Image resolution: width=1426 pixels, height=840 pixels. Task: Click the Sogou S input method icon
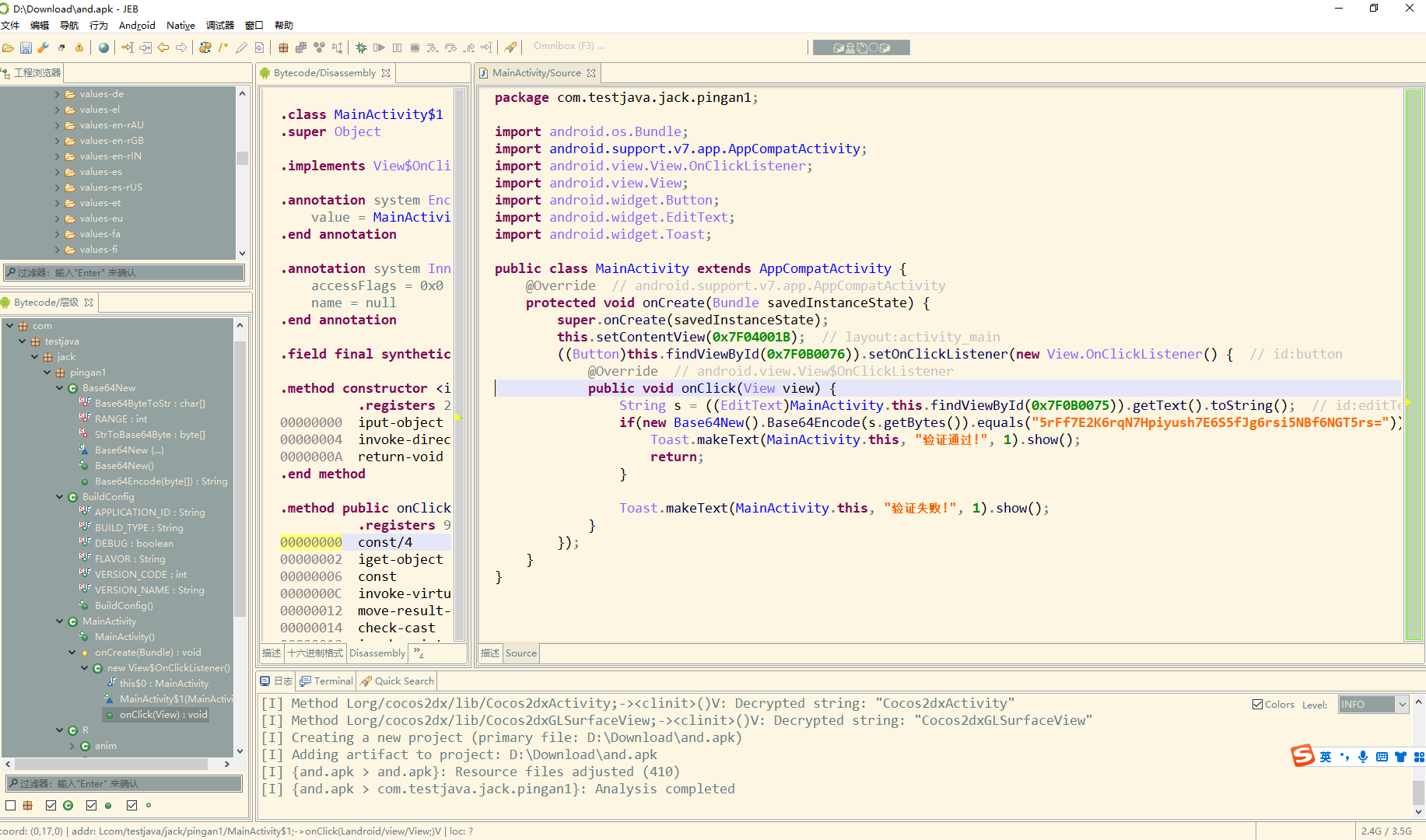click(1303, 756)
